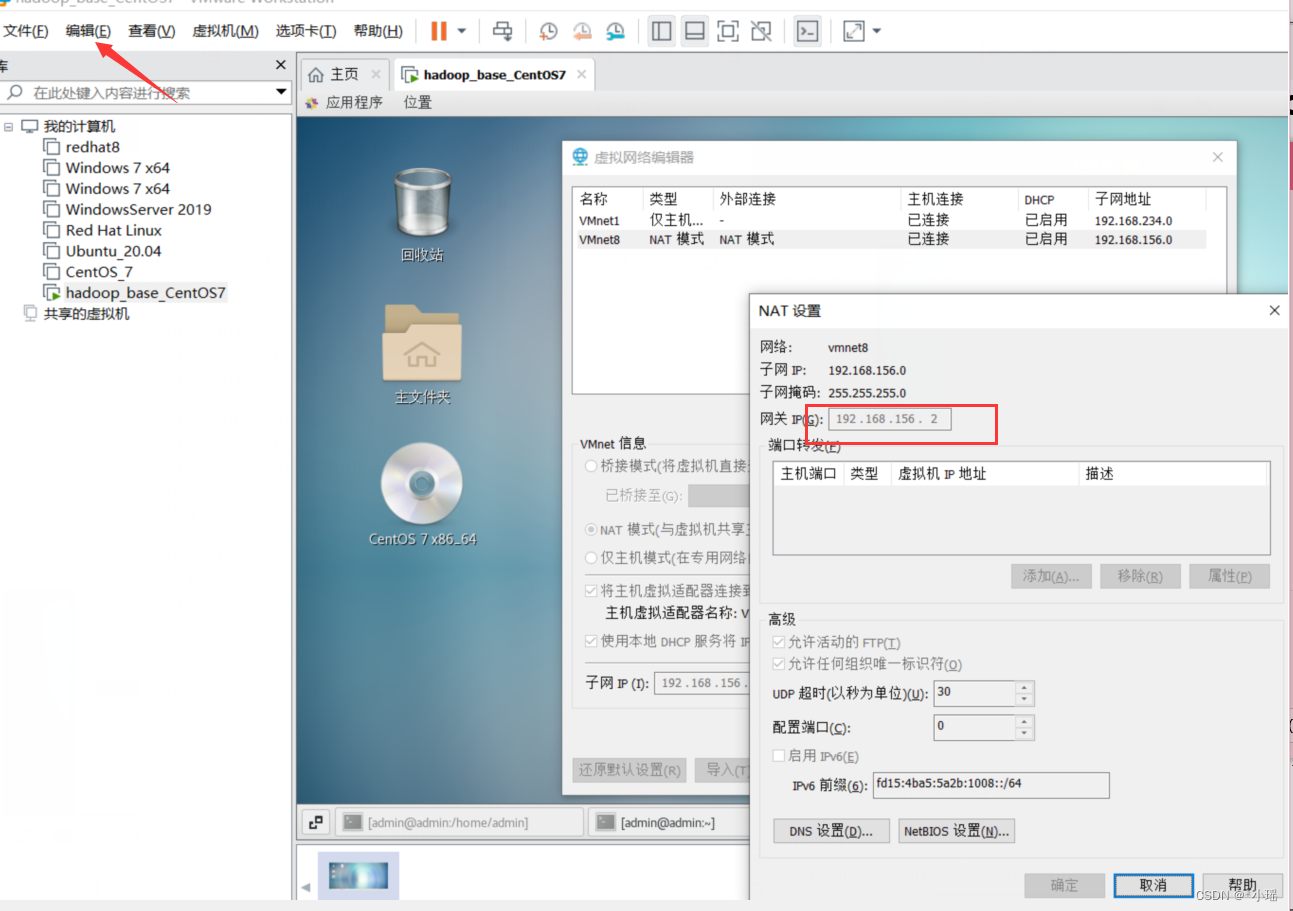This screenshot has width=1293, height=911.
Task: Toggle 将主机虚拟适配器连接 checkbox
Action: 592,591
